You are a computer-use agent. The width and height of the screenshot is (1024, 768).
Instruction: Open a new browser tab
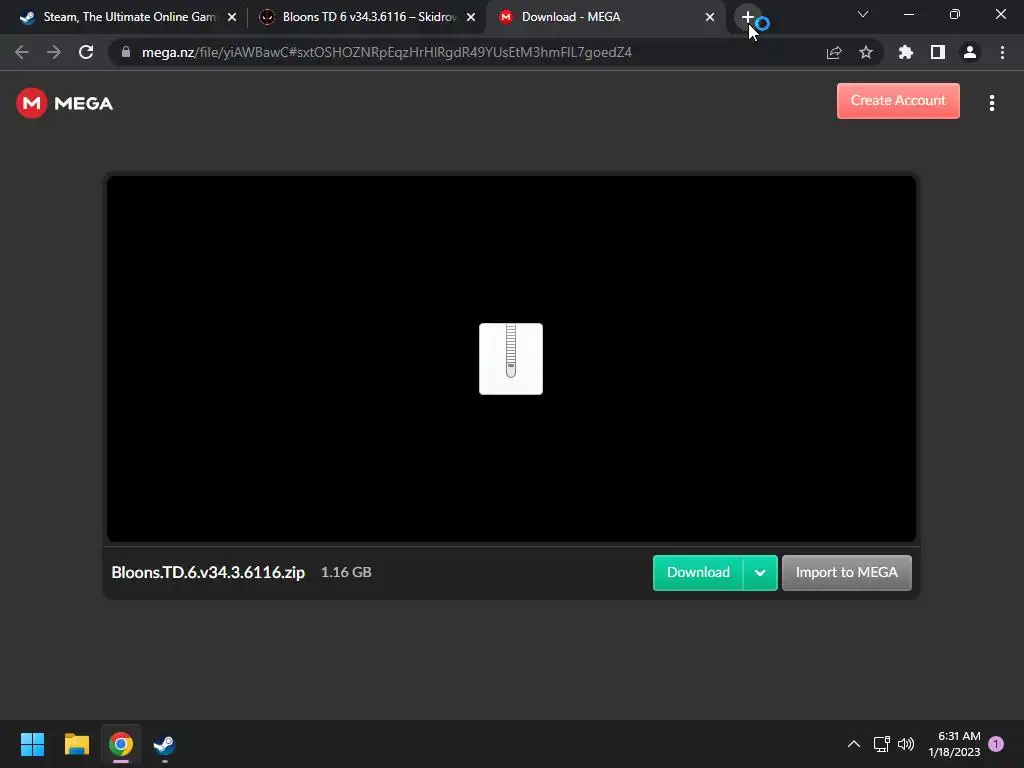point(748,17)
